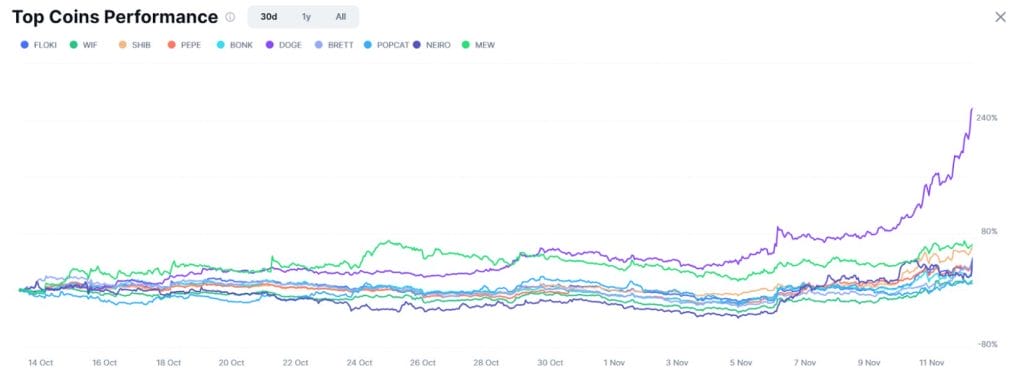Screen dimensions: 1024x387
Task: Click the 3 Nov date label
Action: 677,362
